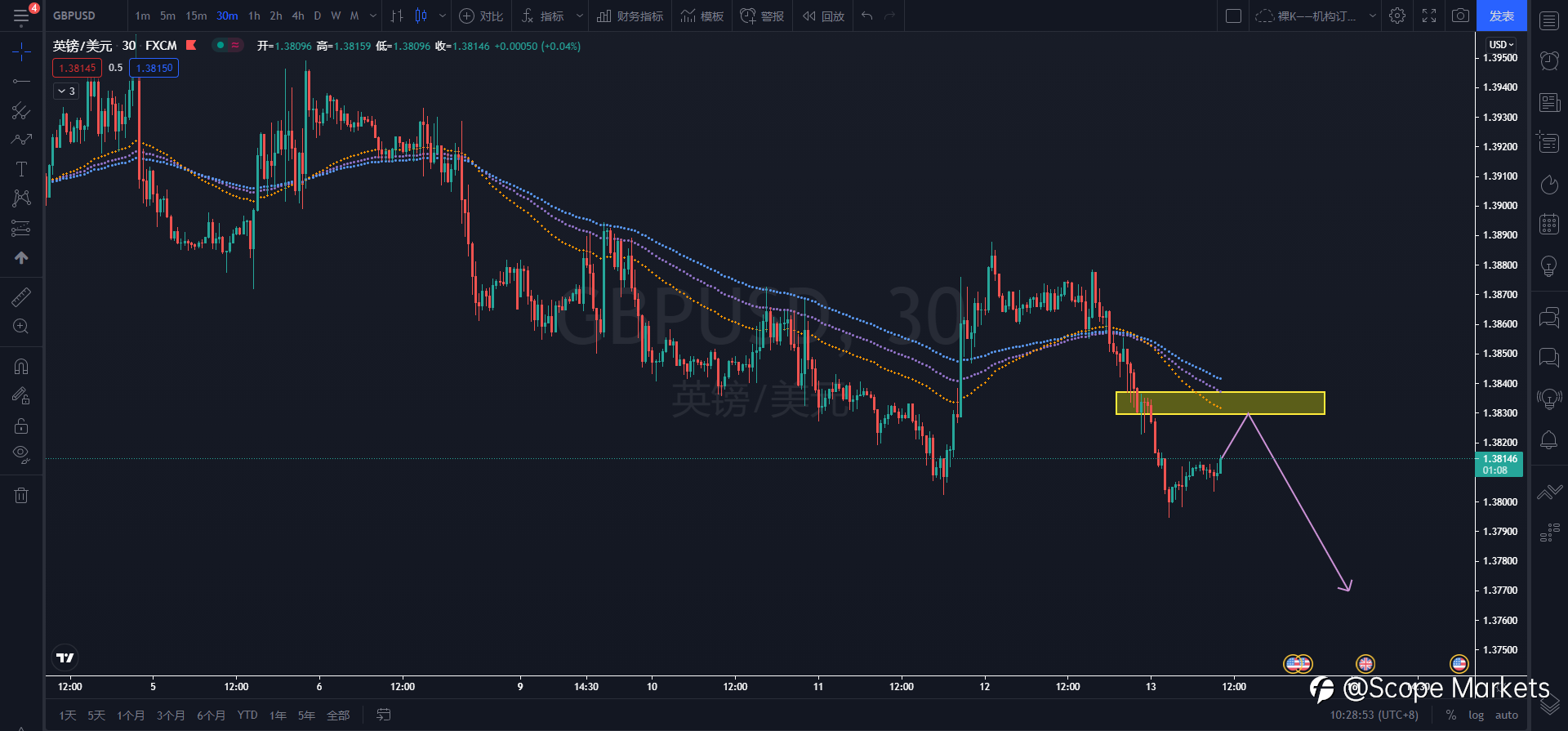
Task: Open the news panel icon
Action: pyautogui.click(x=1549, y=102)
